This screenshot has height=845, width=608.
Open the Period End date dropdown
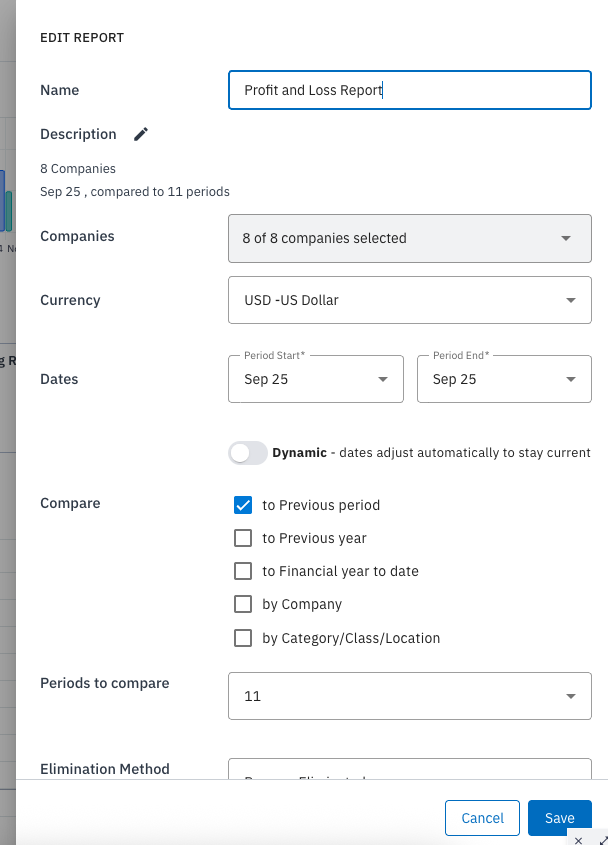504,379
